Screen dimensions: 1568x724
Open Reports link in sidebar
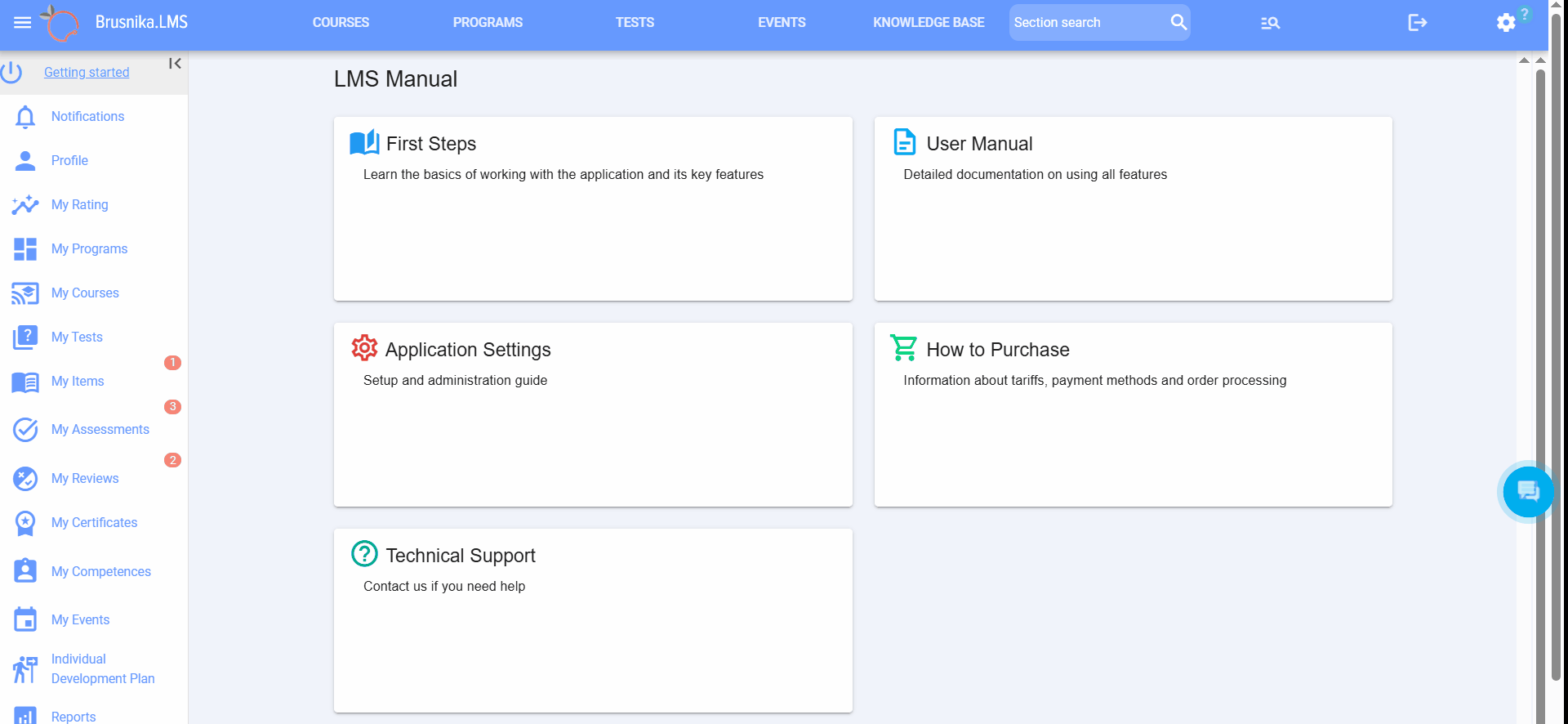tap(73, 717)
